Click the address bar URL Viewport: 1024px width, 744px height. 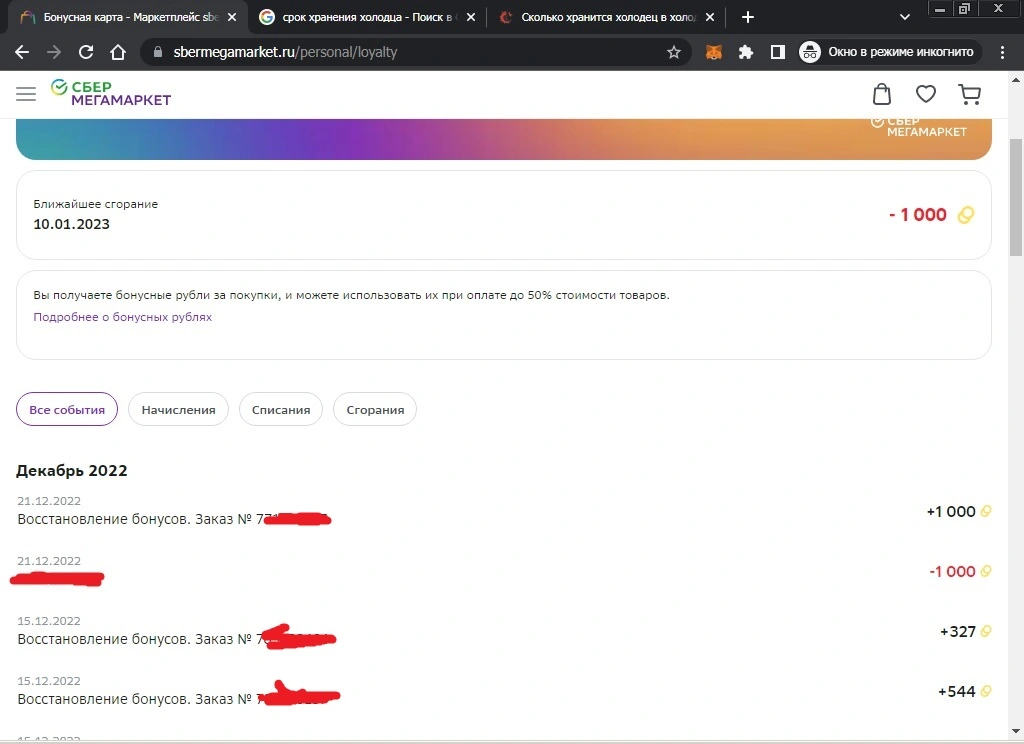click(x=285, y=52)
